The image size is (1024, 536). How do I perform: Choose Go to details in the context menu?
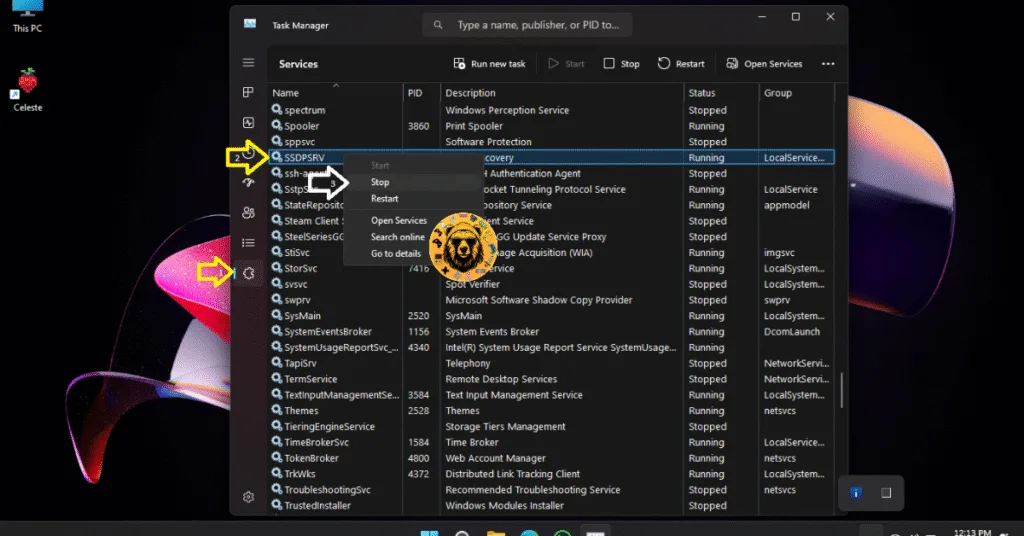(413, 253)
